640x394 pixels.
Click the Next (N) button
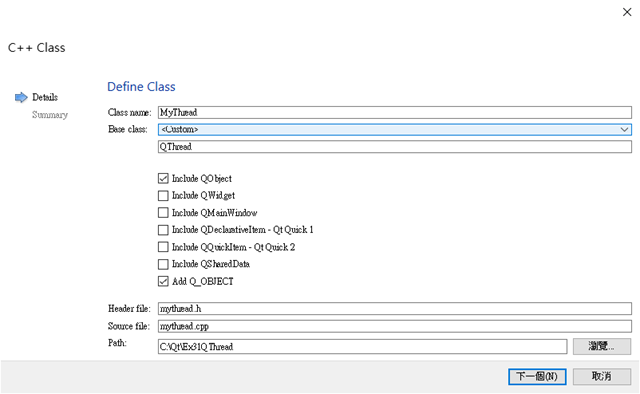pyautogui.click(x=537, y=376)
